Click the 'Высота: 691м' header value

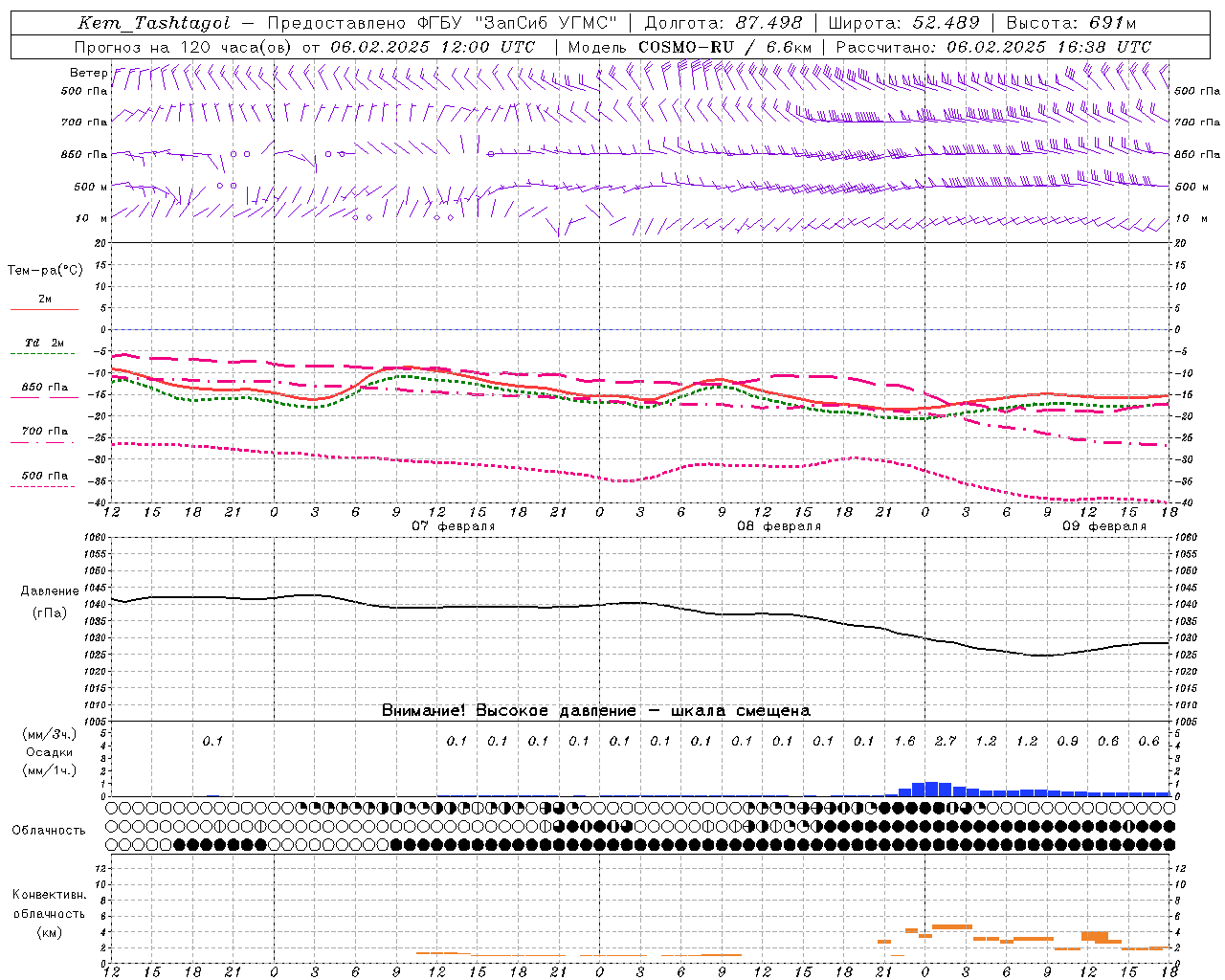[1071, 23]
